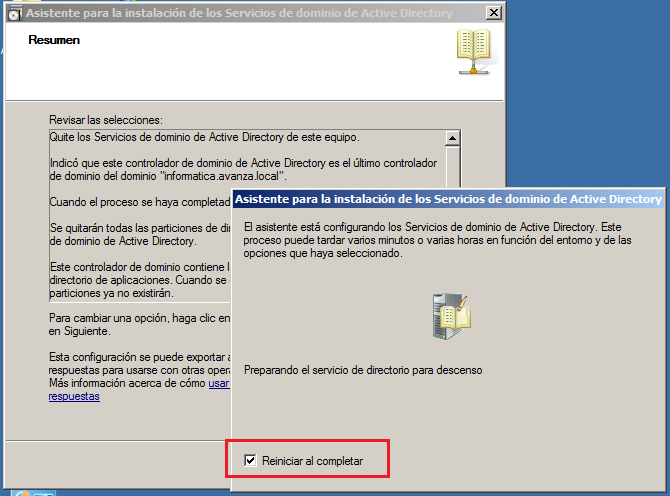Follow the 'respuestas' link text
Screen dimensions: 670x496
pos(74,395)
